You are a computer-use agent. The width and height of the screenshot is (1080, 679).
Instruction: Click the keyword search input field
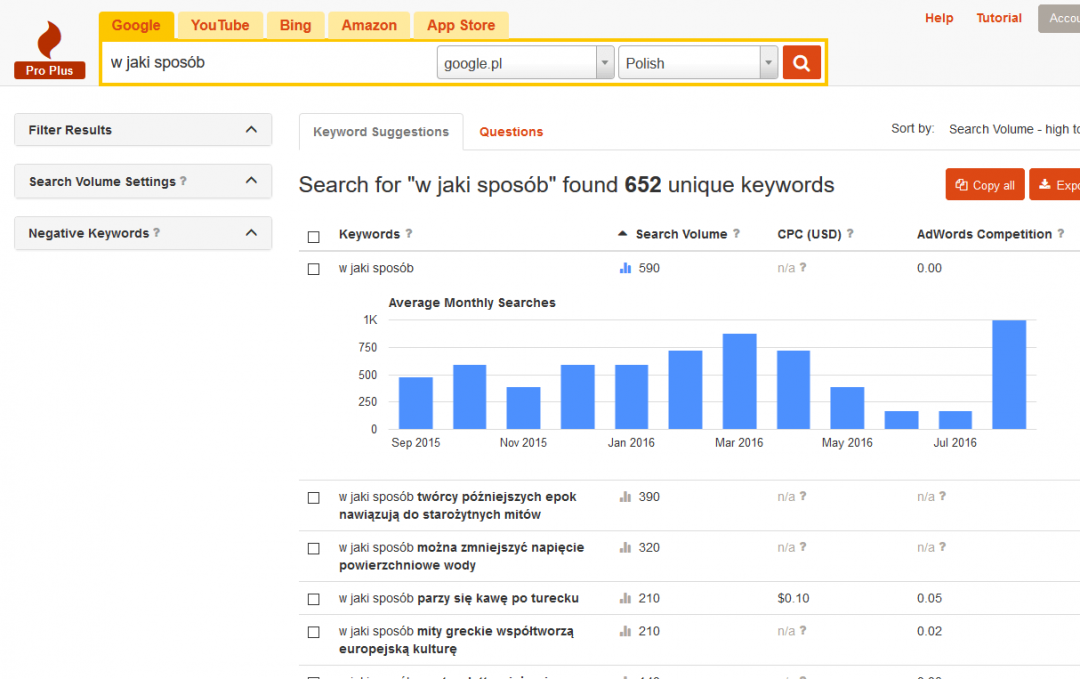[268, 63]
